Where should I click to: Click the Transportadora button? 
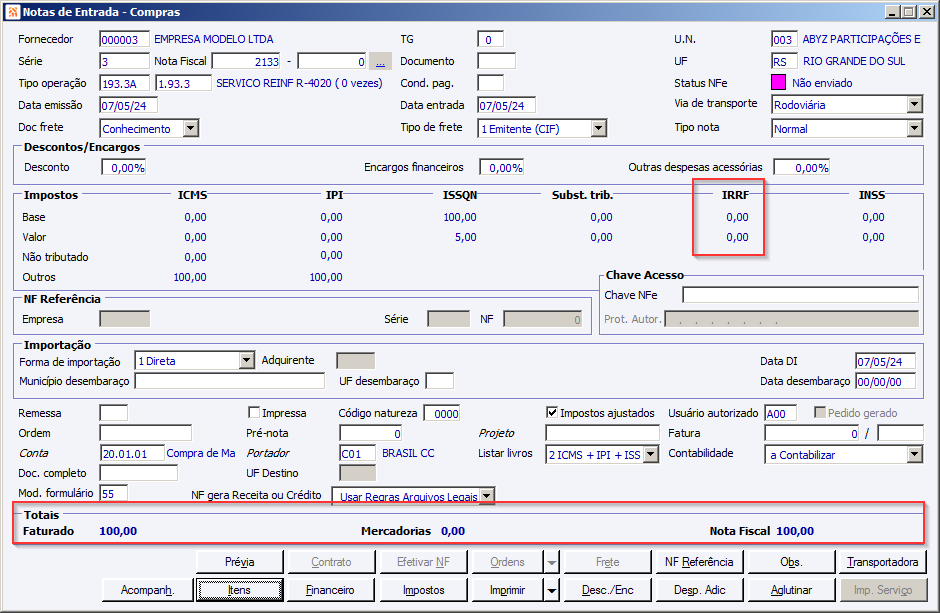(882, 562)
